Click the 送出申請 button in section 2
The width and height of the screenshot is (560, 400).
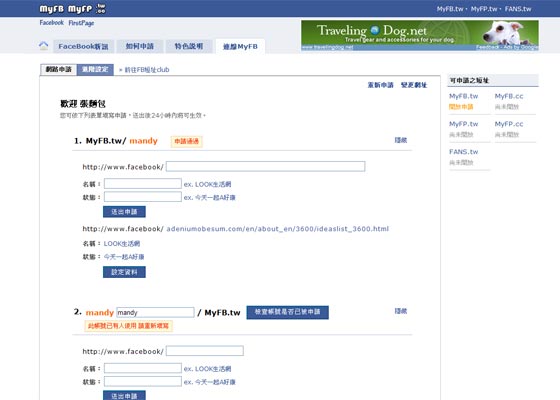point(124,396)
